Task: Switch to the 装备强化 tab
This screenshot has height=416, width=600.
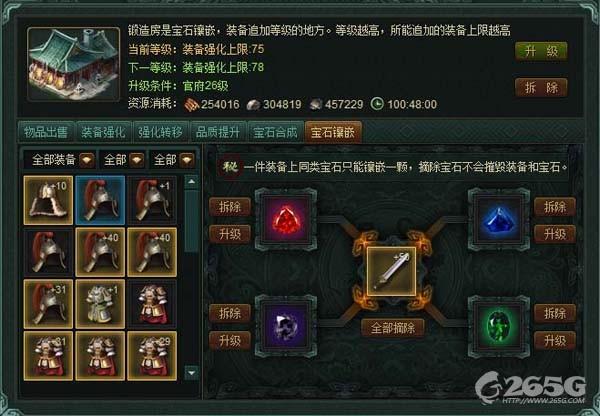Action: pos(103,132)
